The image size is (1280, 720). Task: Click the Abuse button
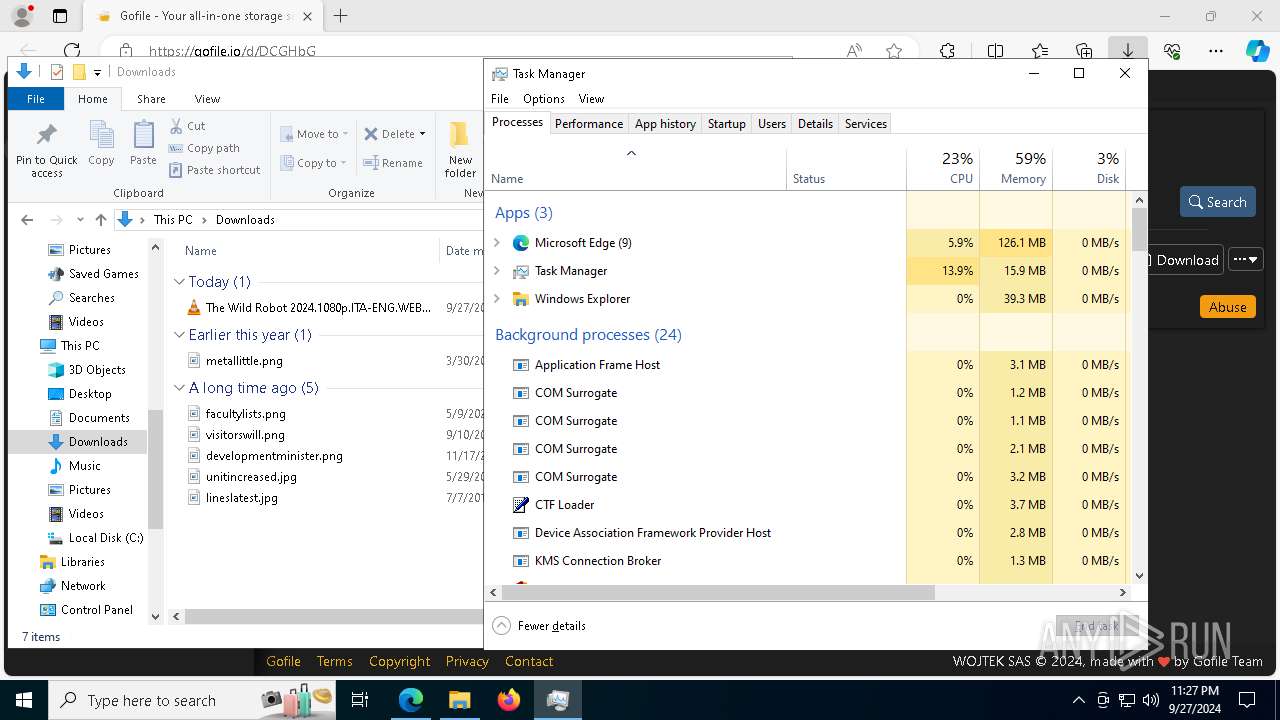tap(1227, 307)
